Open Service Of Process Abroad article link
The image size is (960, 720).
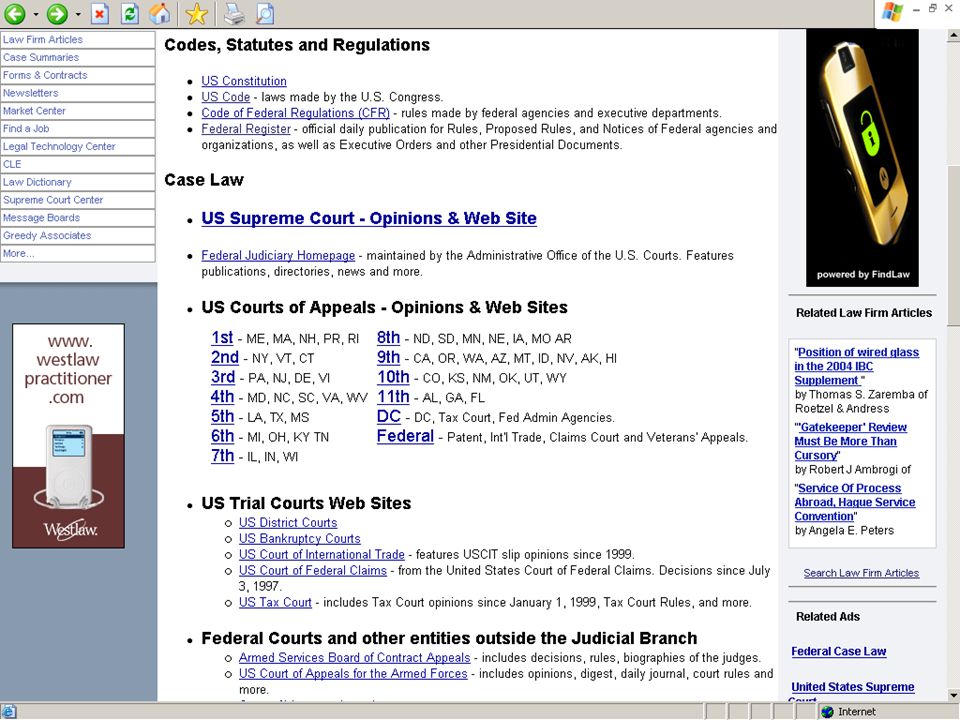(x=855, y=502)
